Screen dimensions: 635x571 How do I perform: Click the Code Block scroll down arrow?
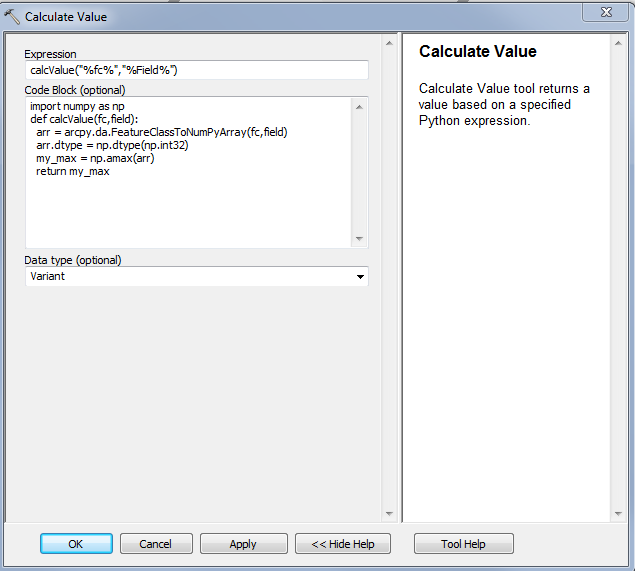pyautogui.click(x=360, y=239)
